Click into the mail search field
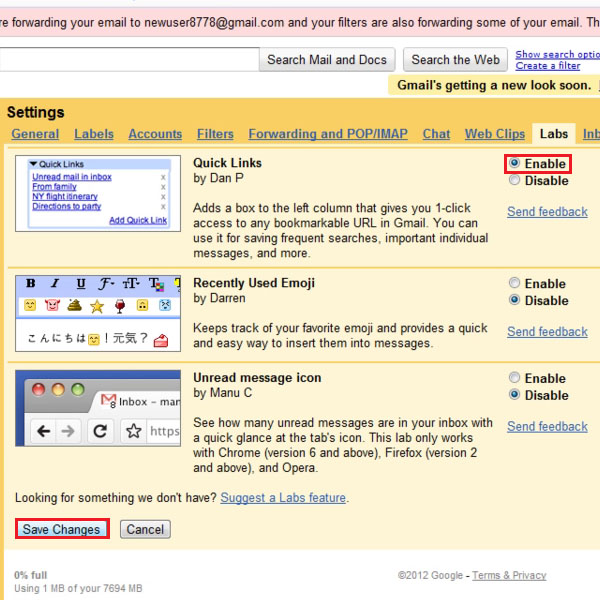 pyautogui.click(x=129, y=60)
